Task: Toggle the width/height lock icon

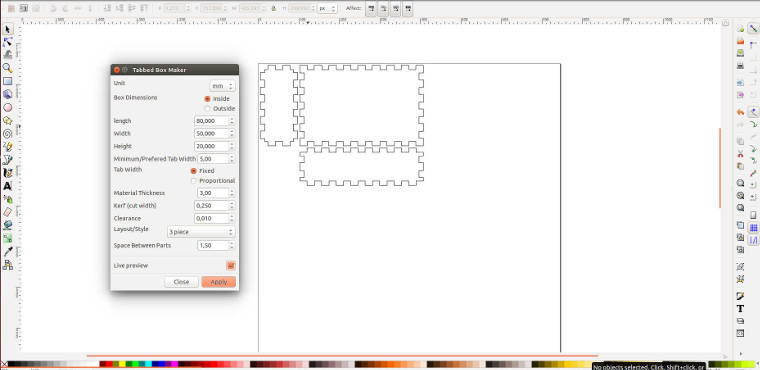Action: [x=274, y=8]
